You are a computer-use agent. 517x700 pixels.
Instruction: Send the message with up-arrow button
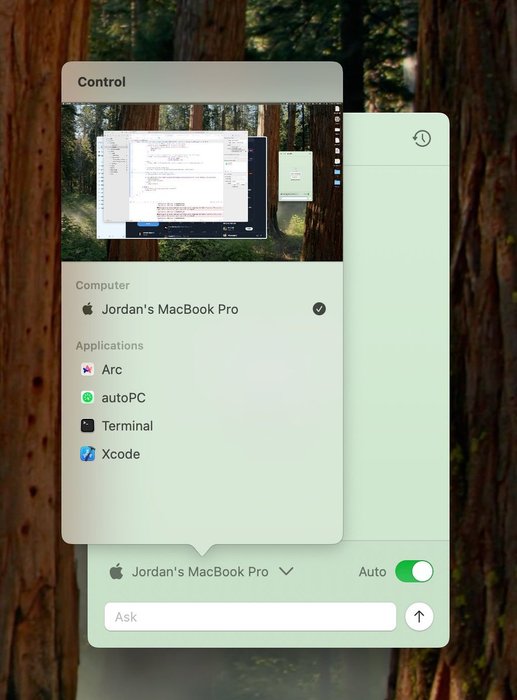[419, 617]
